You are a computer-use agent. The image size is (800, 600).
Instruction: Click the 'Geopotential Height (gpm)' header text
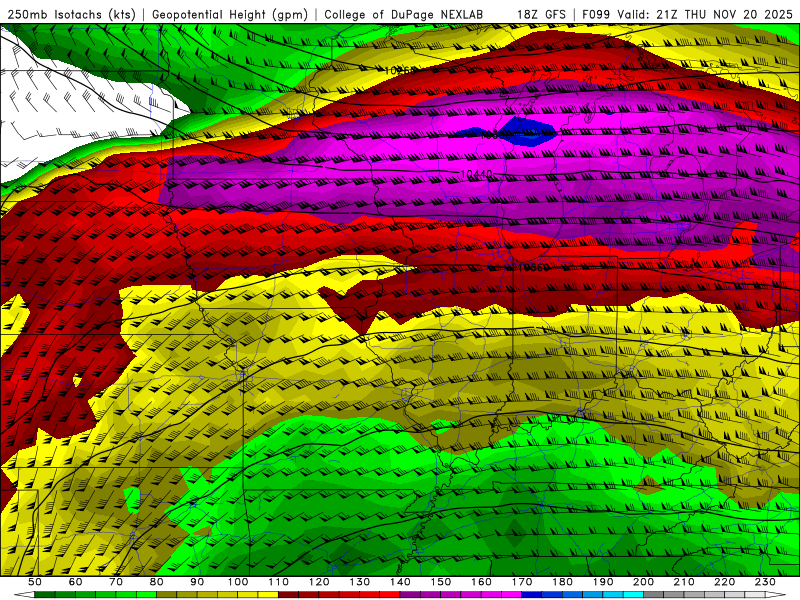click(230, 15)
